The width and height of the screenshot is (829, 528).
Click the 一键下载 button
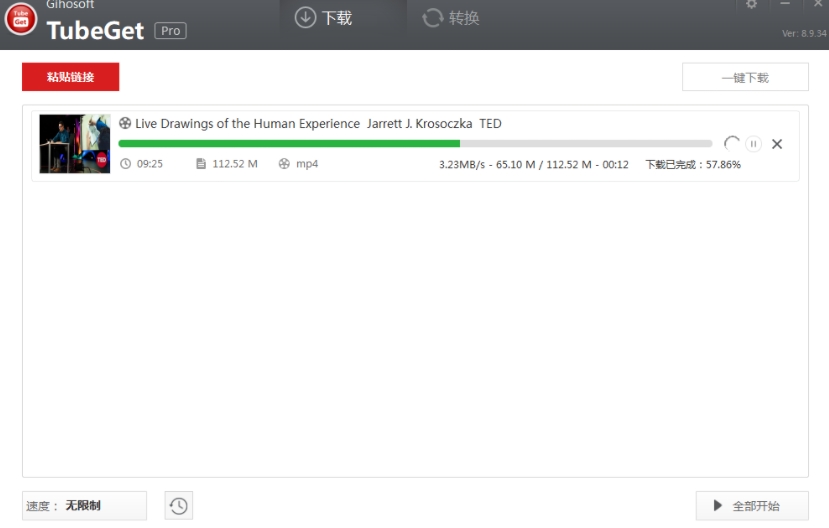[745, 77]
